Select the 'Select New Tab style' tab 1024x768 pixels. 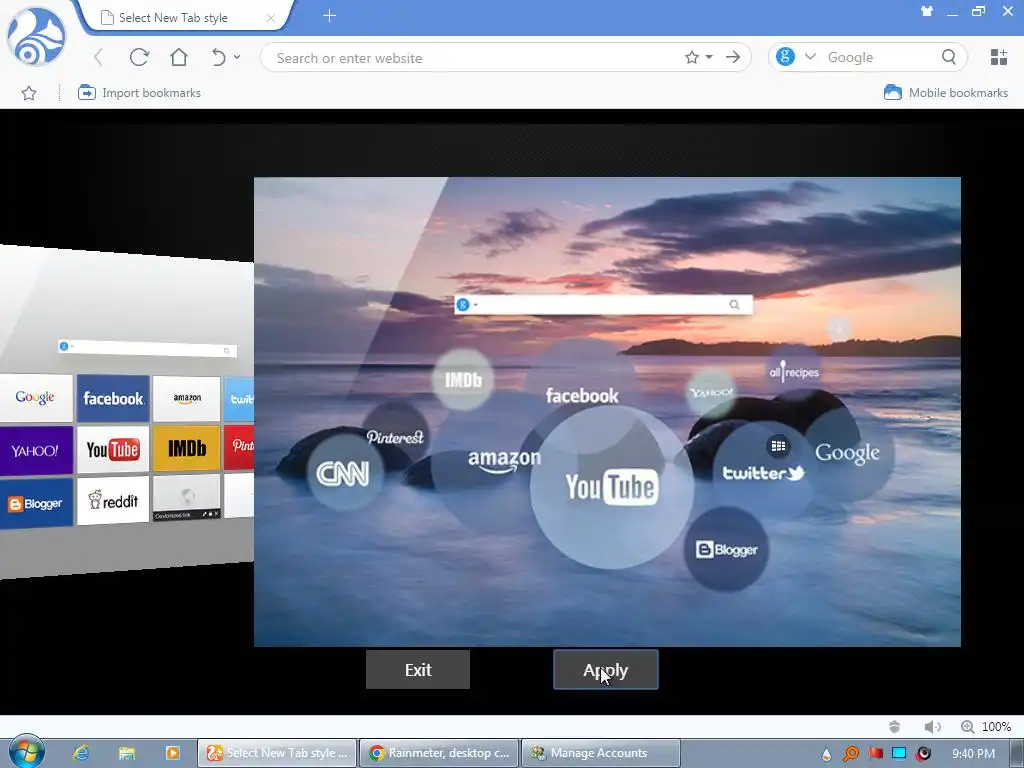coord(173,18)
